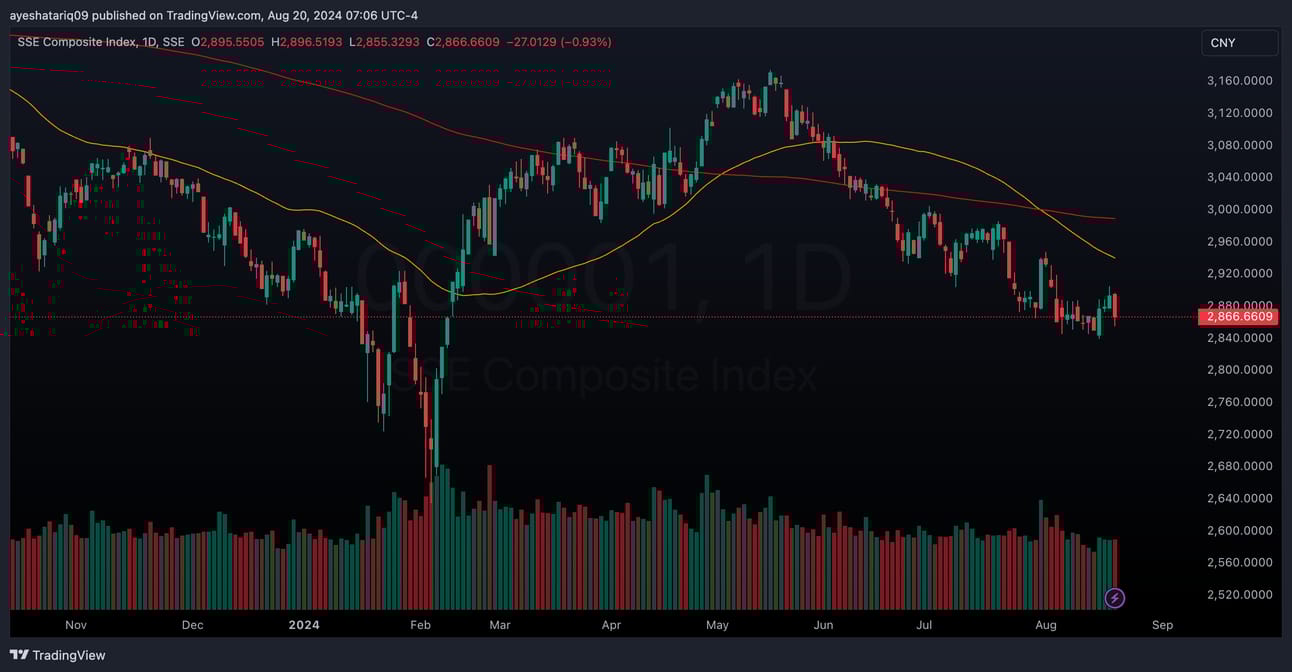This screenshot has height=672, width=1292.
Task: Click the 3,080.0000 price axis label
Action: tap(1239, 145)
